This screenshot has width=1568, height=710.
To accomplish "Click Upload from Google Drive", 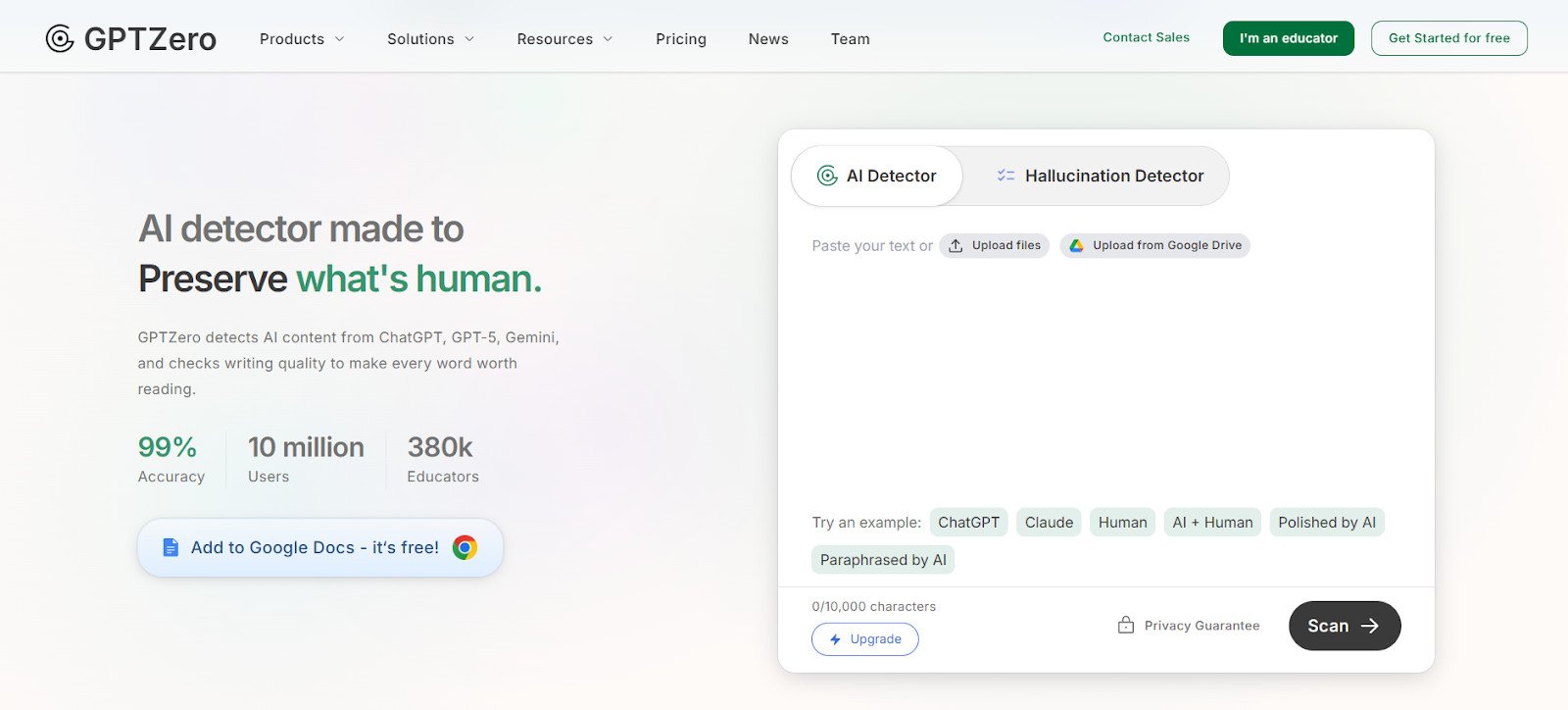I will (x=1155, y=245).
